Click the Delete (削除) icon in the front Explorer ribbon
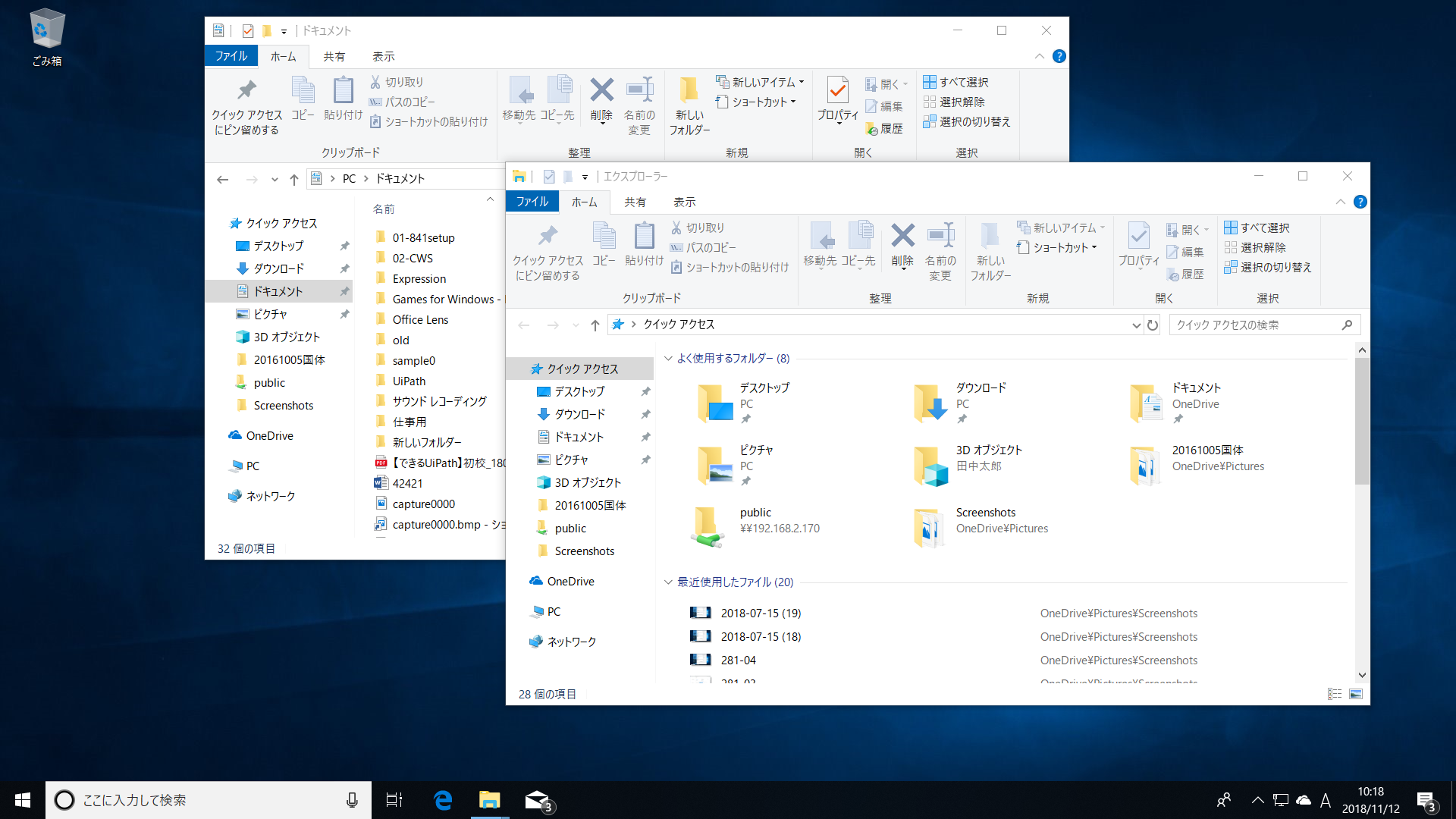The width and height of the screenshot is (1456, 819). pos(902,237)
